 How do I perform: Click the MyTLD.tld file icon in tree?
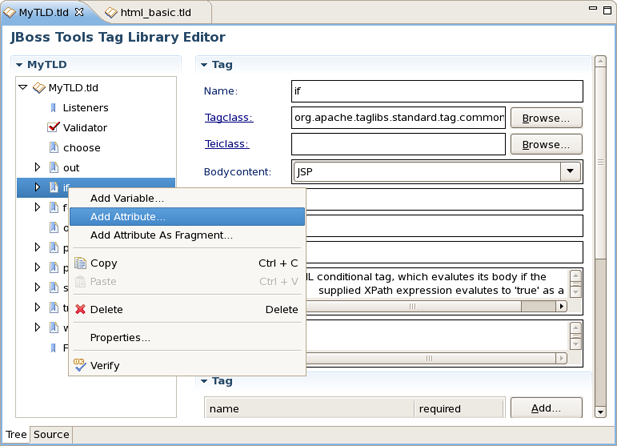click(x=39, y=87)
